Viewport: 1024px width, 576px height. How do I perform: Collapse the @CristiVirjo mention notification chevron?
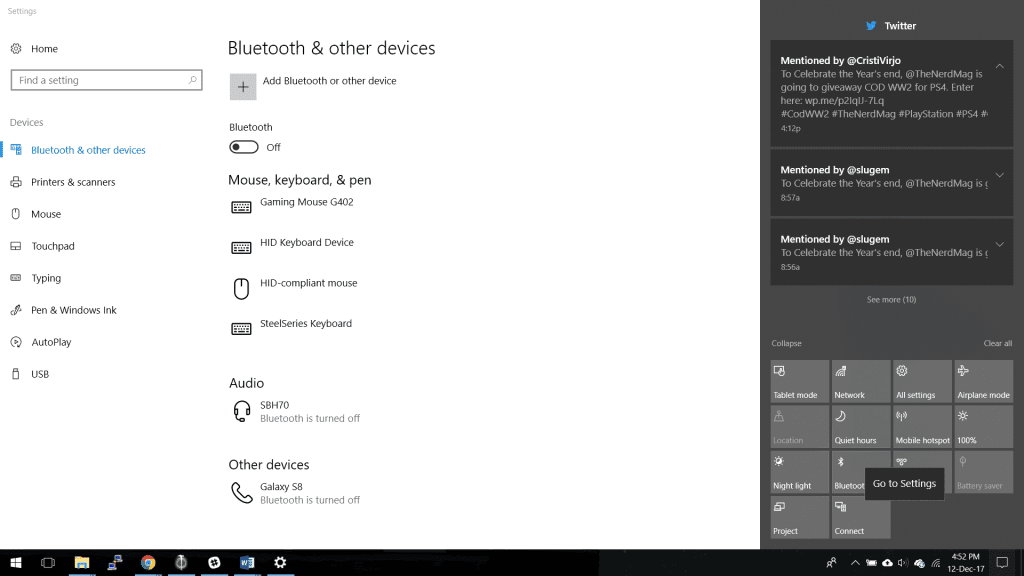pyautogui.click(x=1000, y=66)
